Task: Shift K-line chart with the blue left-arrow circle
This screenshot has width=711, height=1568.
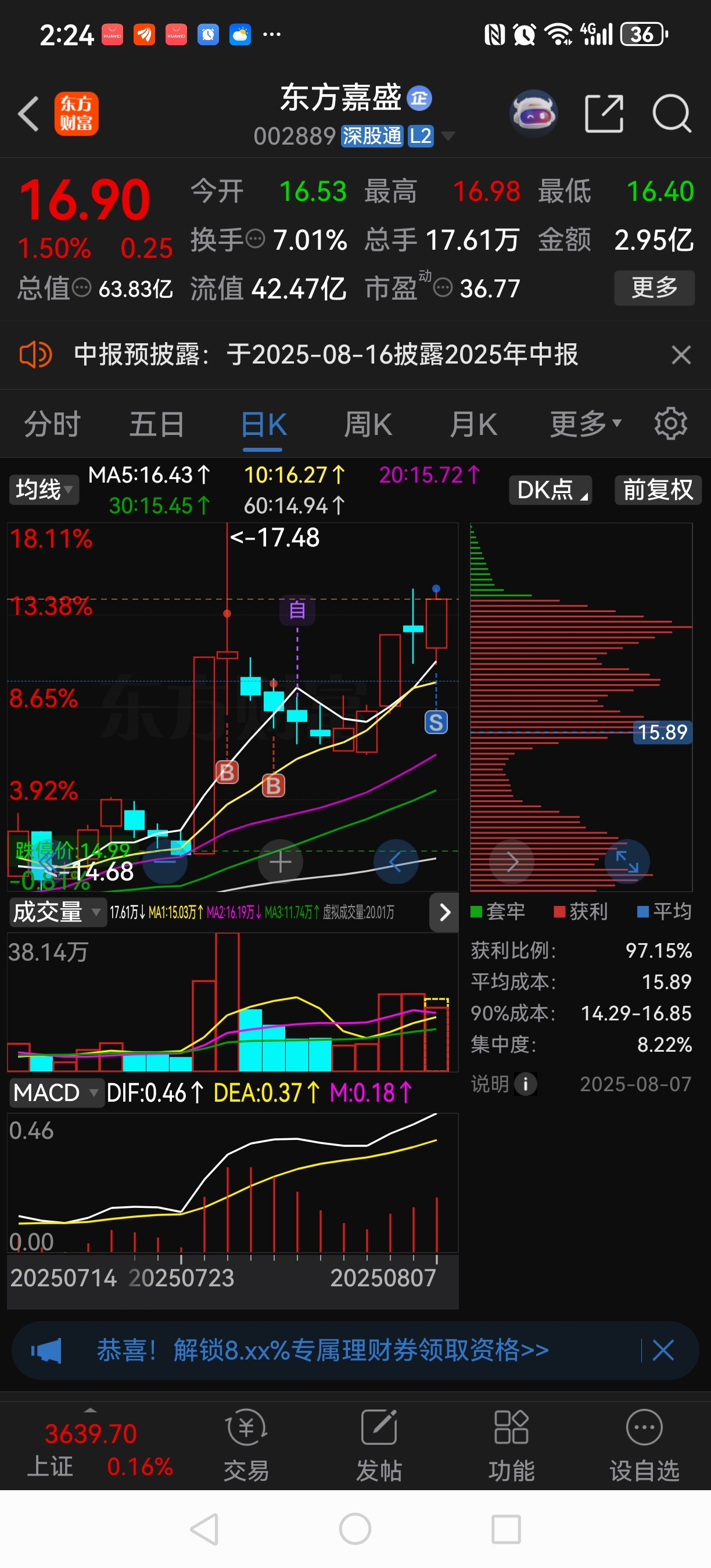Action: click(x=396, y=862)
